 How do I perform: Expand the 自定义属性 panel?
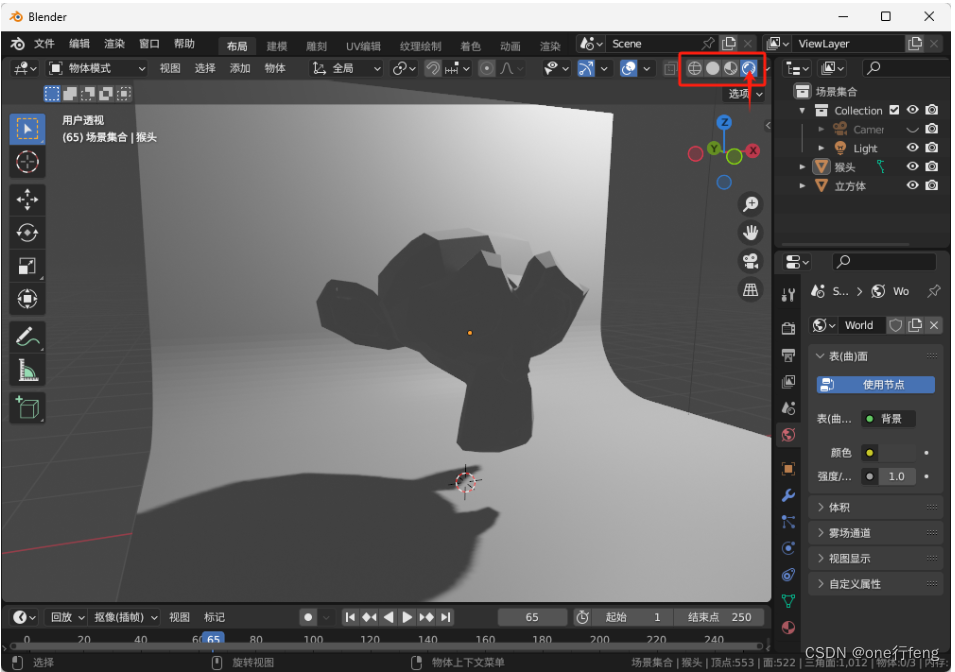[875, 584]
